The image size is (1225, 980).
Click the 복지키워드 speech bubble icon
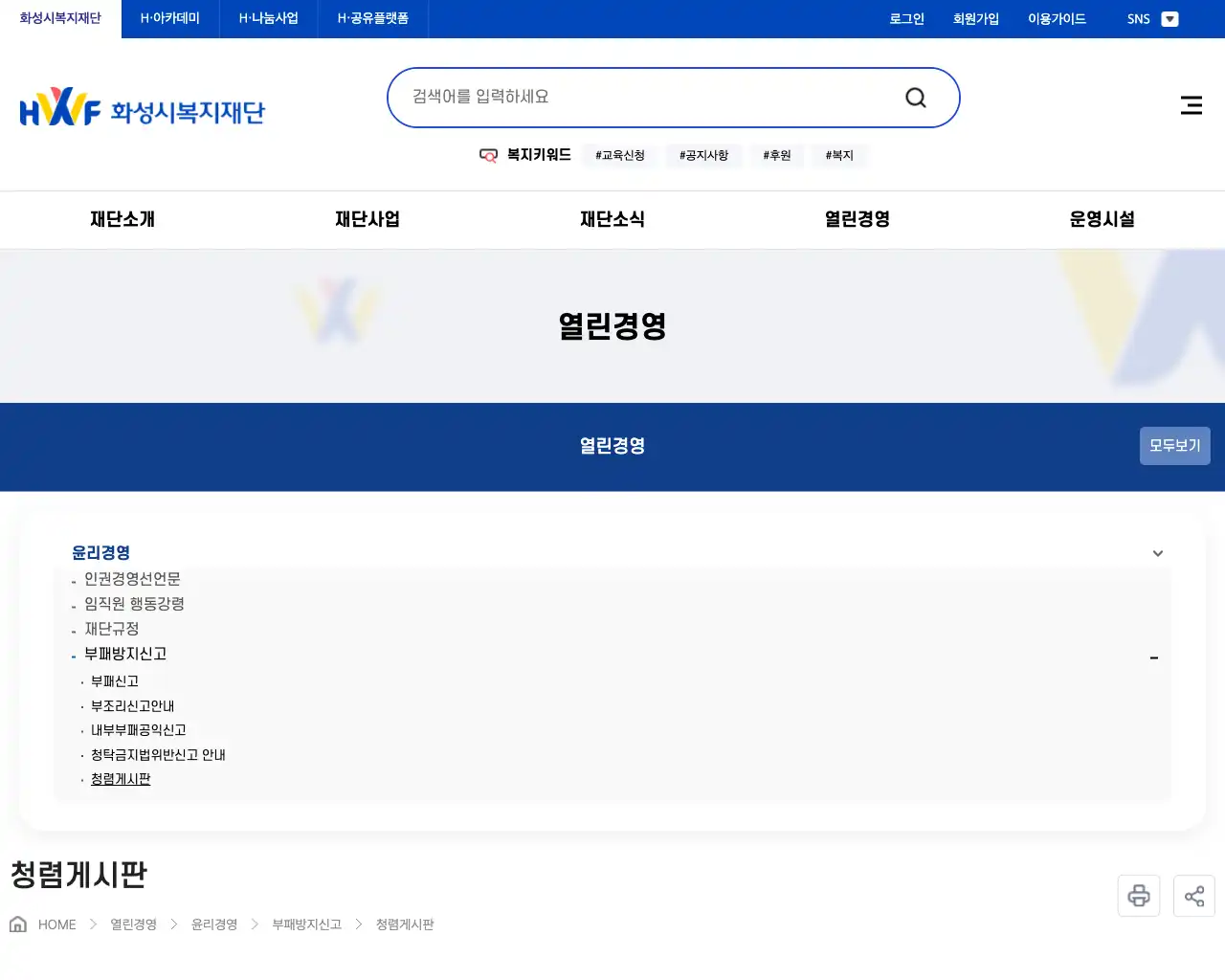point(489,155)
